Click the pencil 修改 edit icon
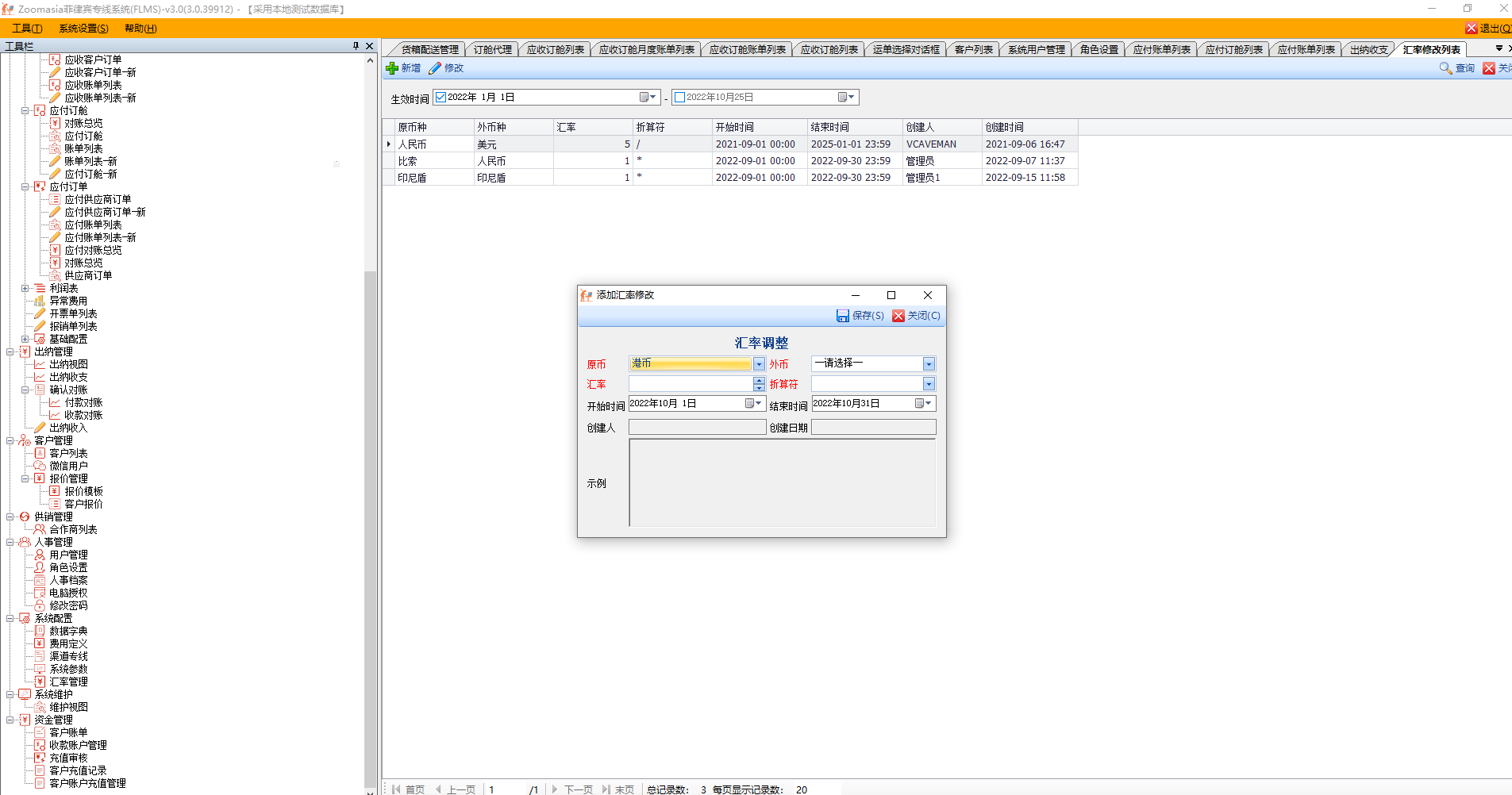1512x795 pixels. tap(435, 68)
